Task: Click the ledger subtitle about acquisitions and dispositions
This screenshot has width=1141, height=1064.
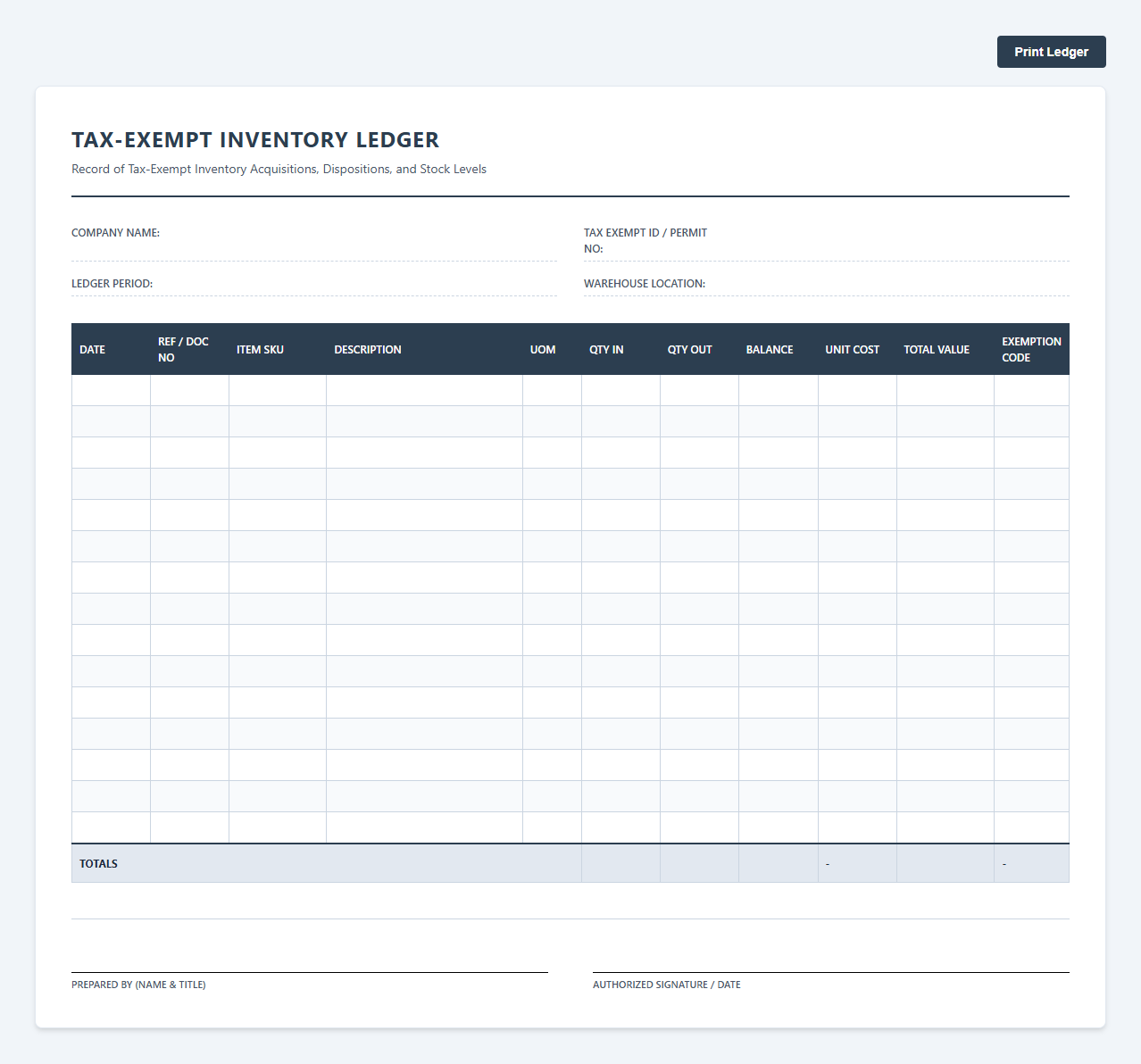Action: (279, 169)
